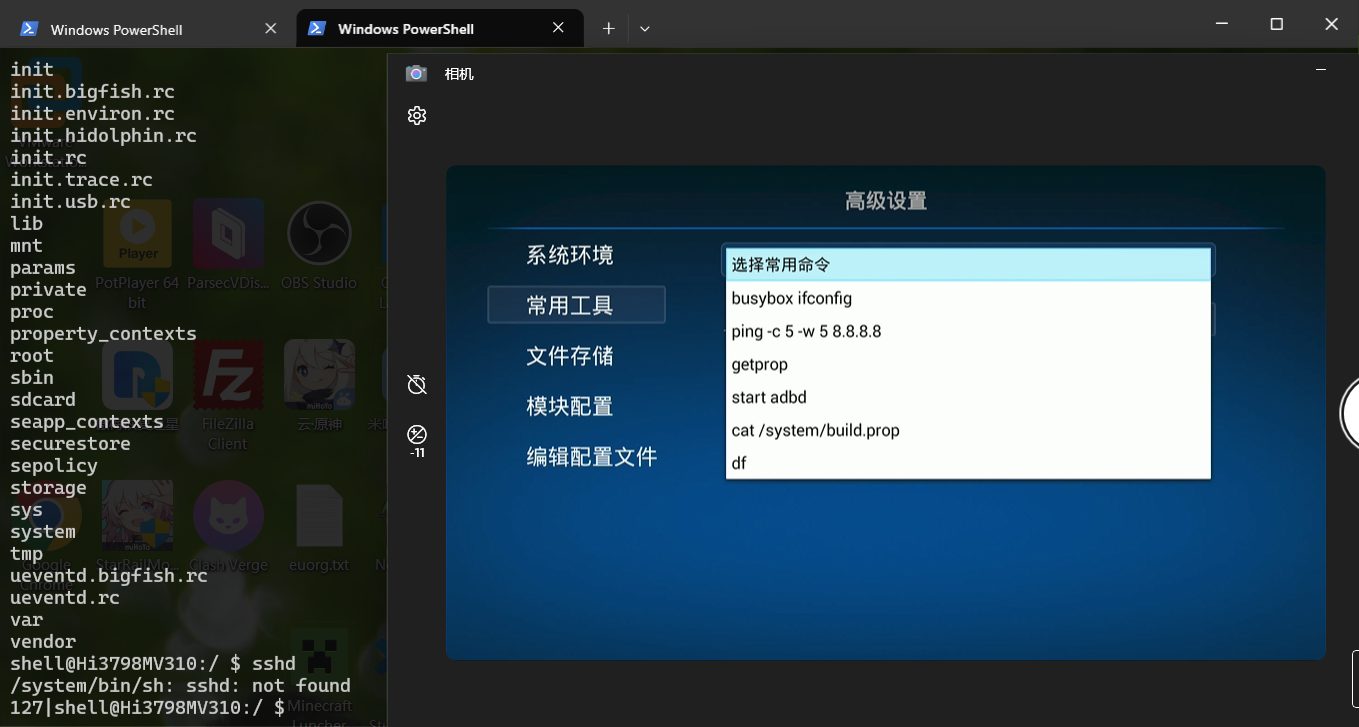
Task: Minimize the Camera app window
Action: (1321, 70)
